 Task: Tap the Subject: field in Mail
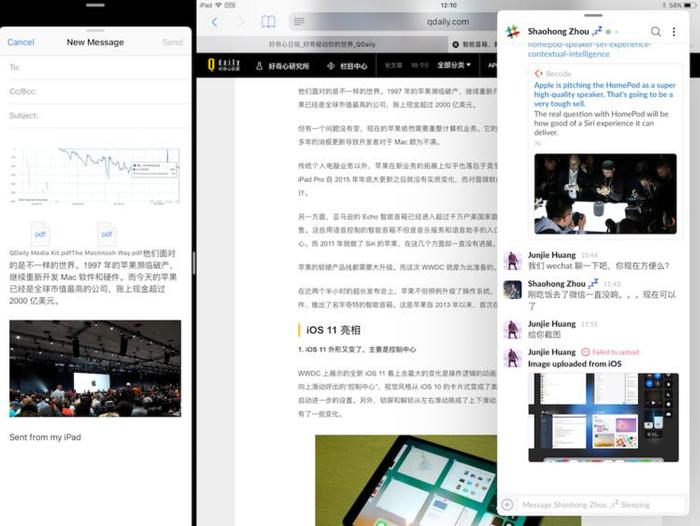pyautogui.click(x=96, y=116)
